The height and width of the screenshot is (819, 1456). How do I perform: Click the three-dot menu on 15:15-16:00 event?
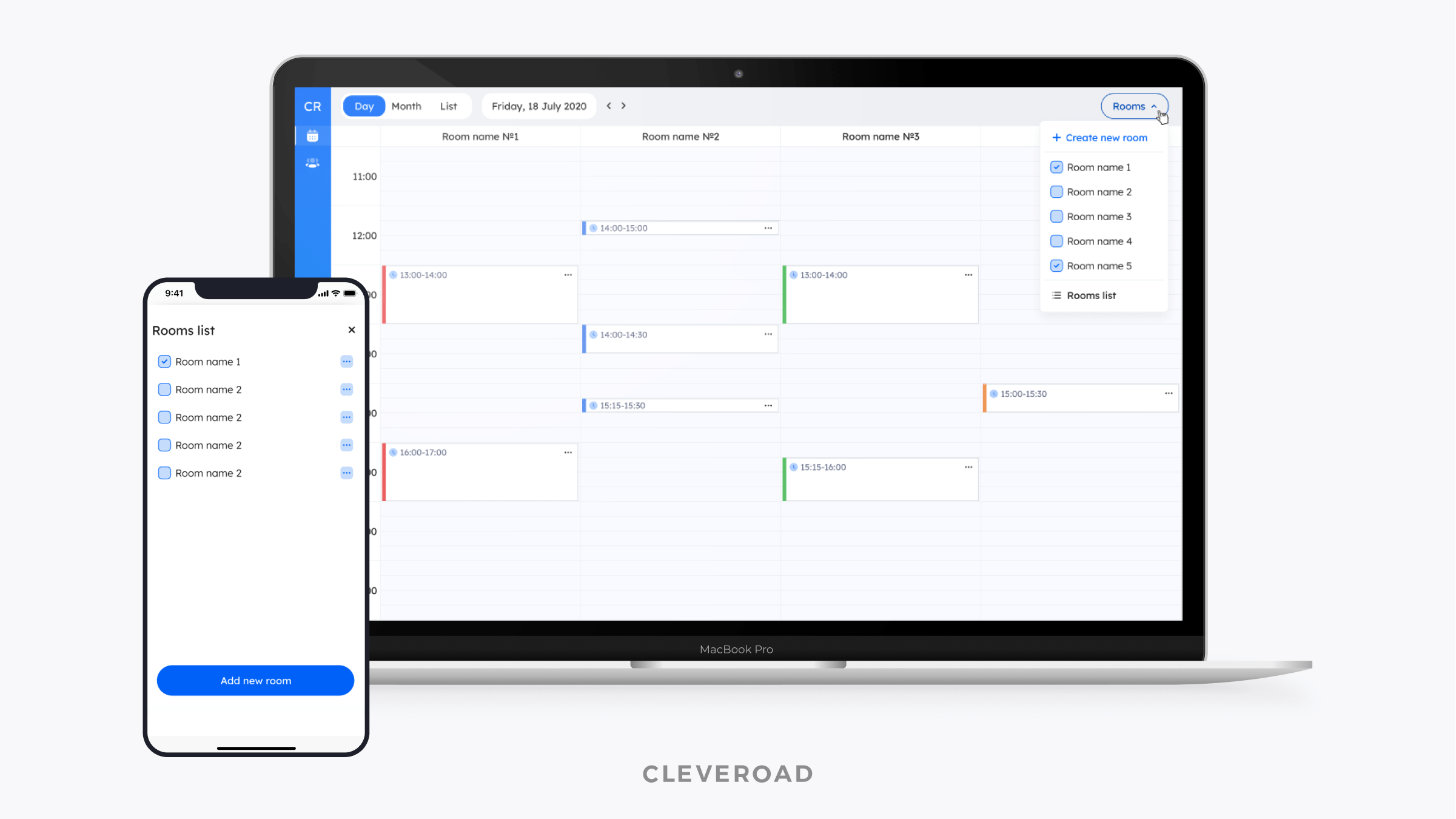point(967,467)
